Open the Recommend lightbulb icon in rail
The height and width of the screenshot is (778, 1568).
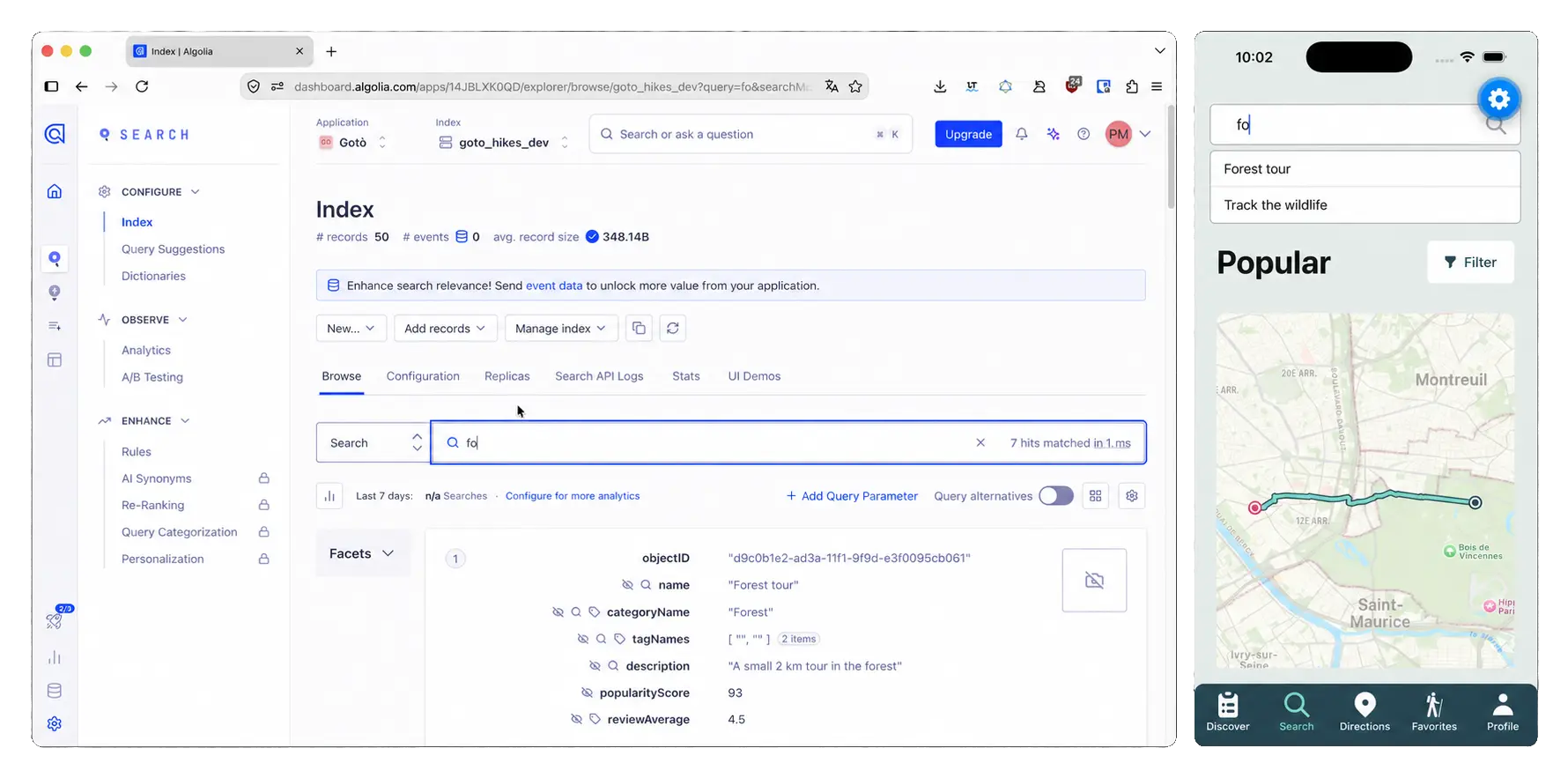click(55, 293)
